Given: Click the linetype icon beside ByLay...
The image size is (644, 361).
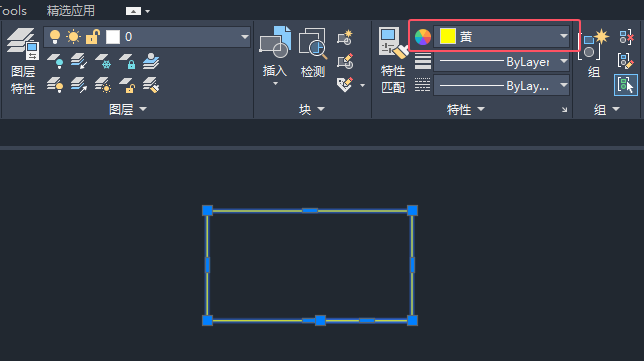Looking at the screenshot, I should (x=423, y=85).
